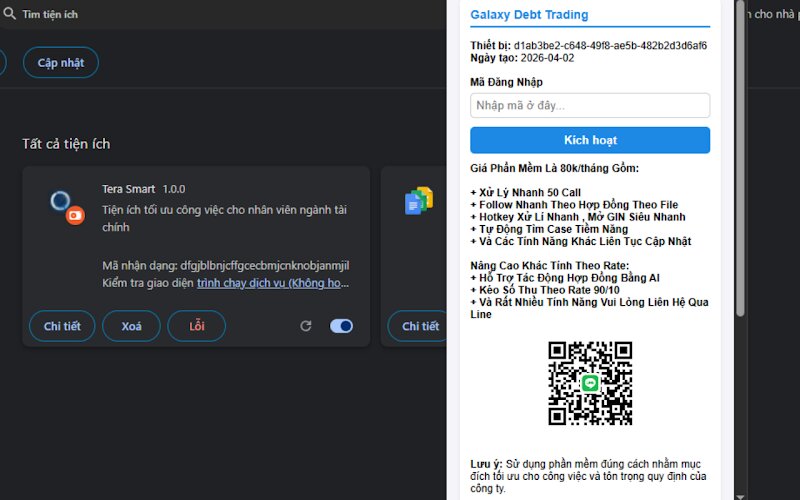This screenshot has height=500, width=800.
Task: Click the Tera Smart 1.0.0 name
Action: coord(143,189)
